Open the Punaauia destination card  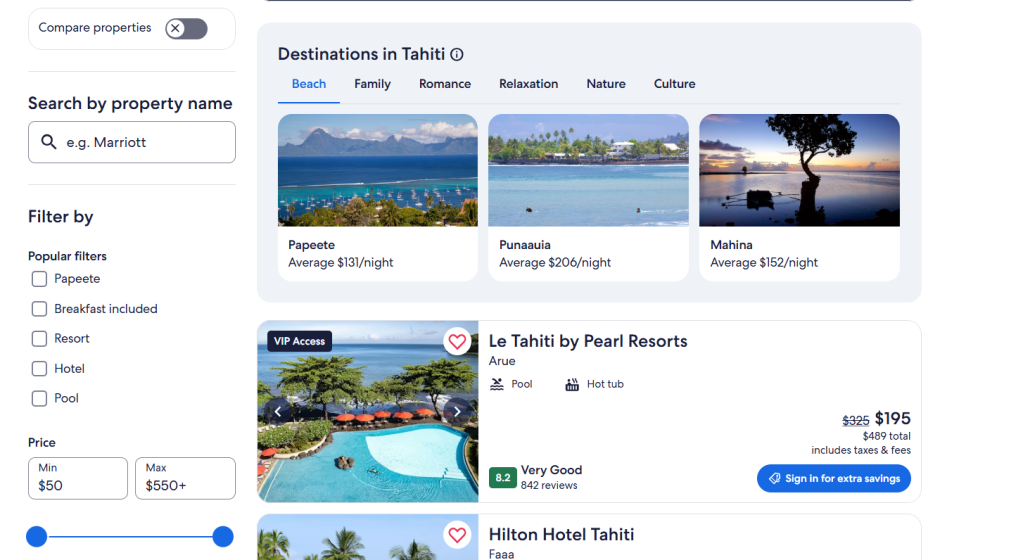[588, 197]
